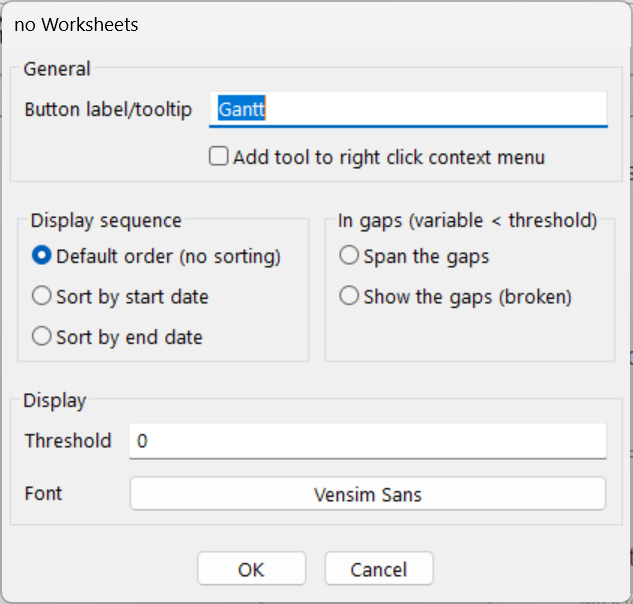
Task: Pick Show the gaps (broken) option
Action: [349, 296]
